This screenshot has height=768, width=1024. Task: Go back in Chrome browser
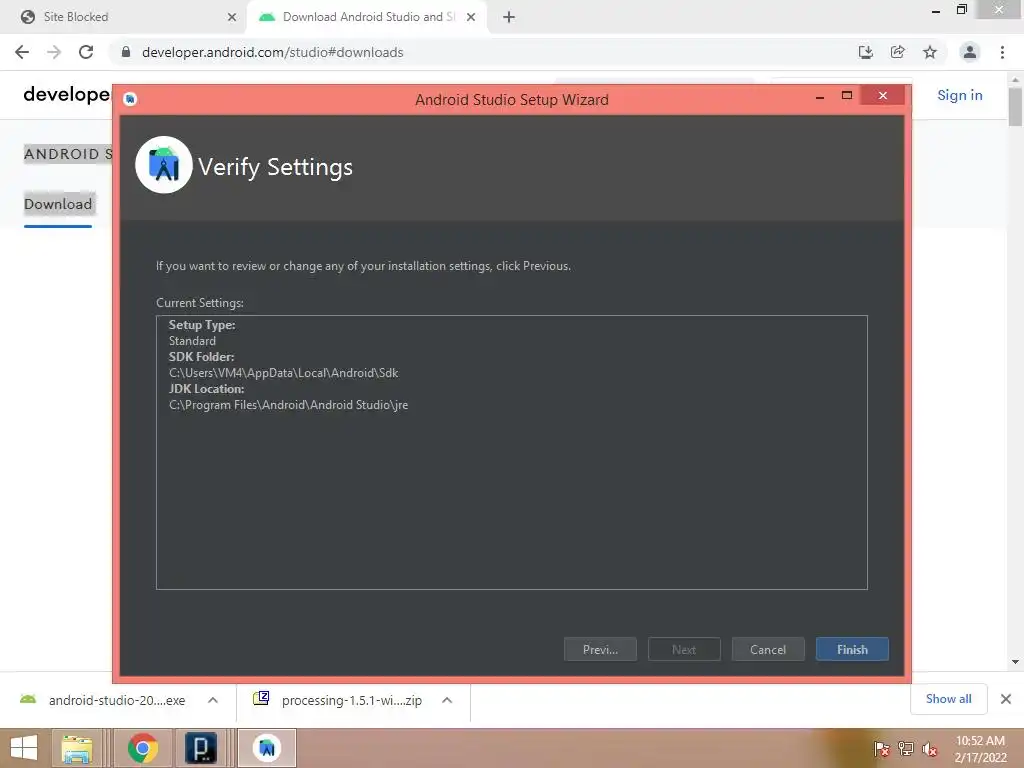tap(22, 52)
